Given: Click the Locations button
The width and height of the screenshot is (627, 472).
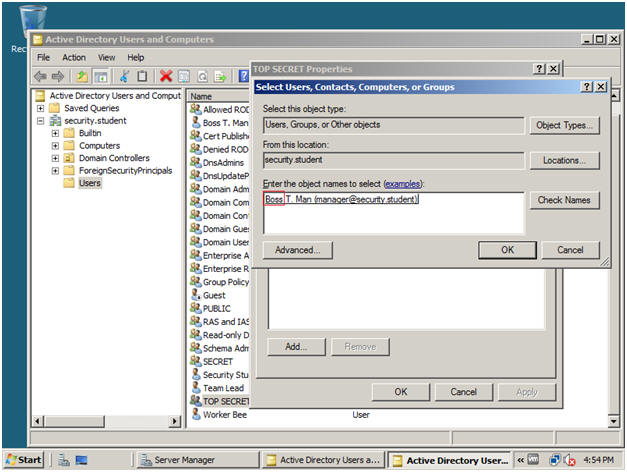Looking at the screenshot, I should [564, 160].
